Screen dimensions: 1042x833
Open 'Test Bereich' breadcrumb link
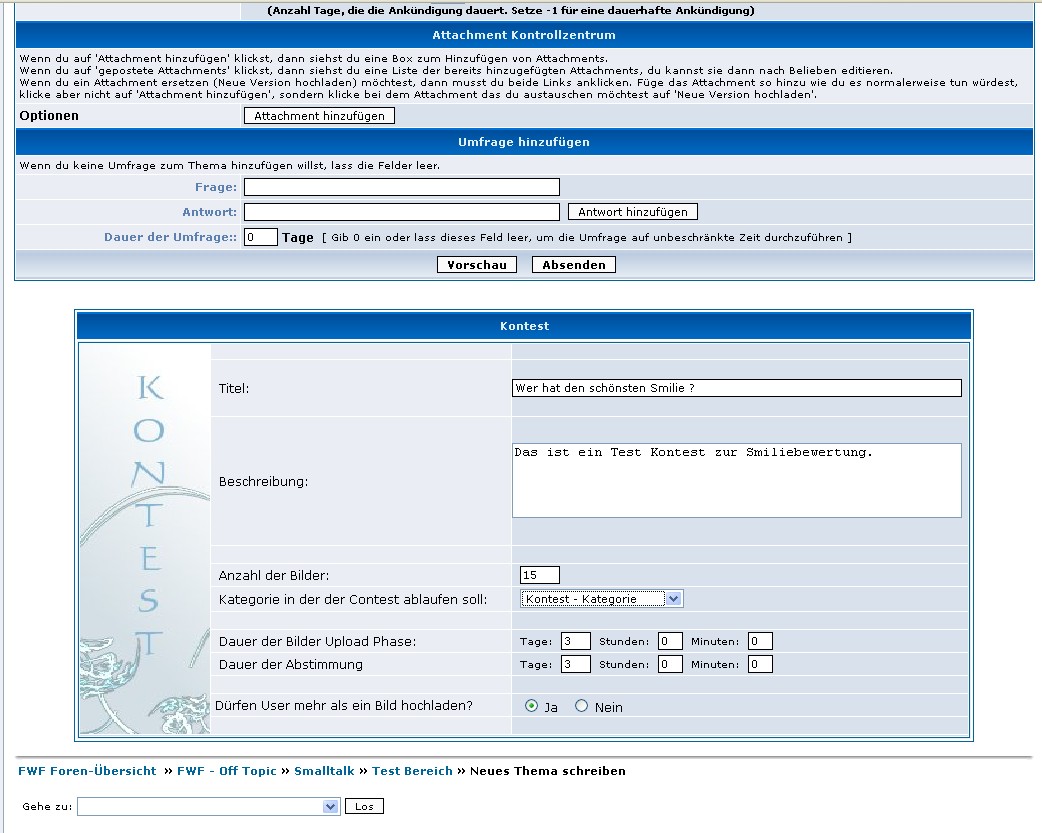(x=412, y=771)
